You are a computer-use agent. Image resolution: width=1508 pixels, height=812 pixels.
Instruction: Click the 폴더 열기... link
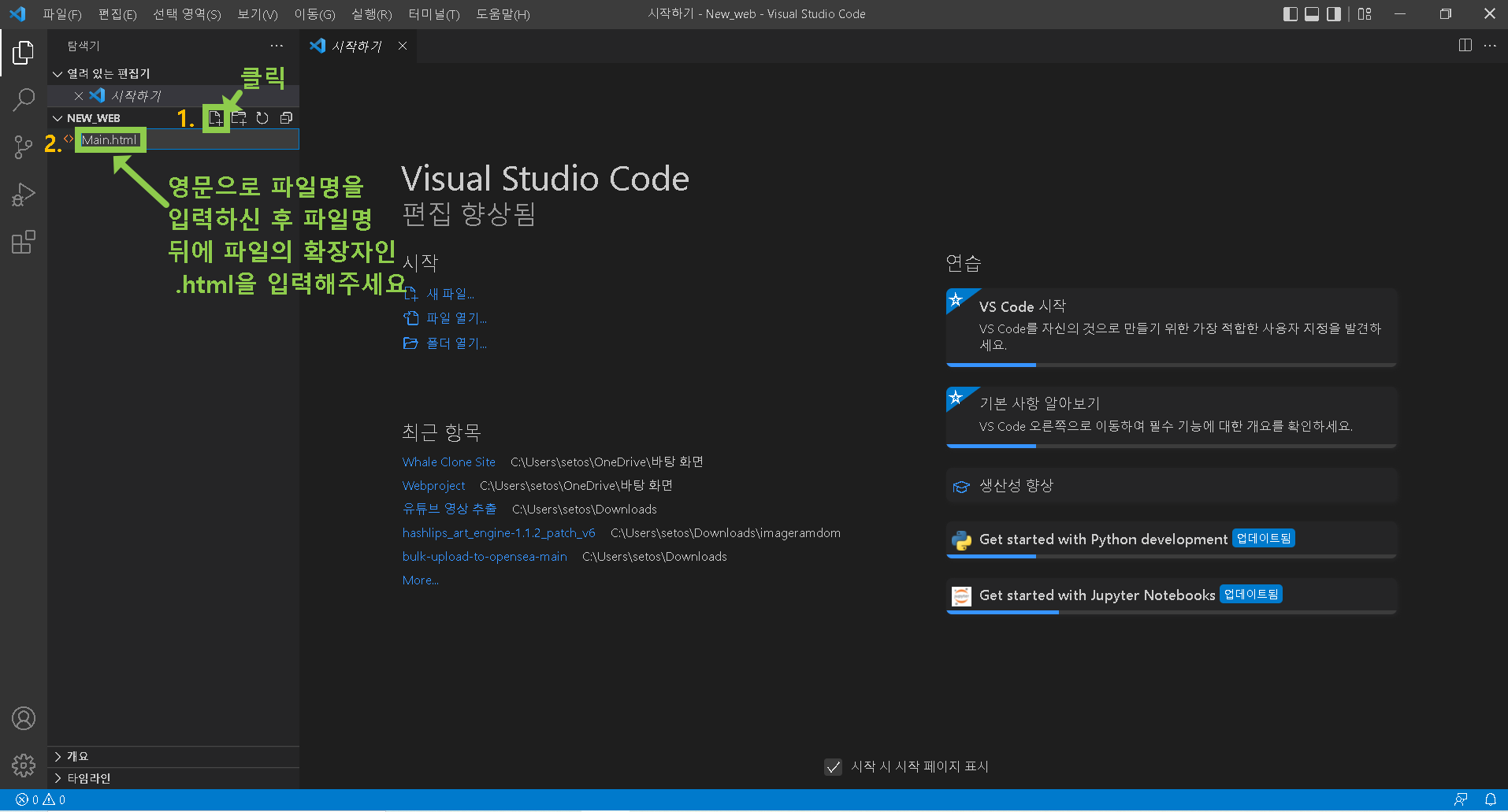[456, 344]
